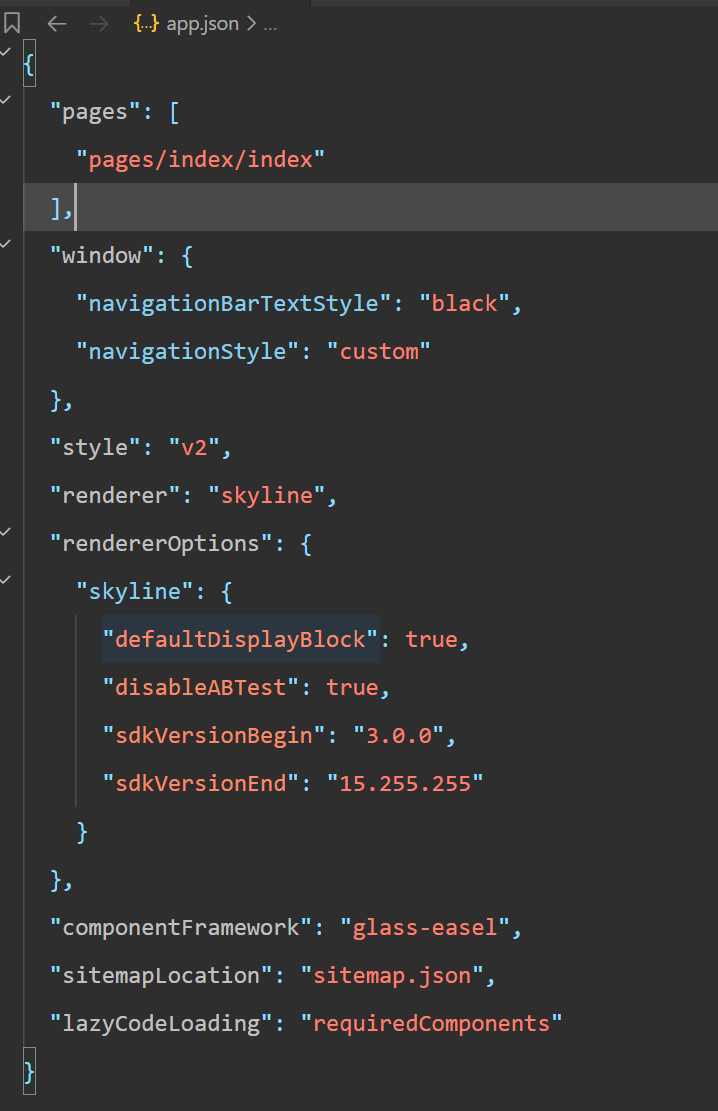
Task: Click the "15.255.255" value
Action: coord(405,784)
